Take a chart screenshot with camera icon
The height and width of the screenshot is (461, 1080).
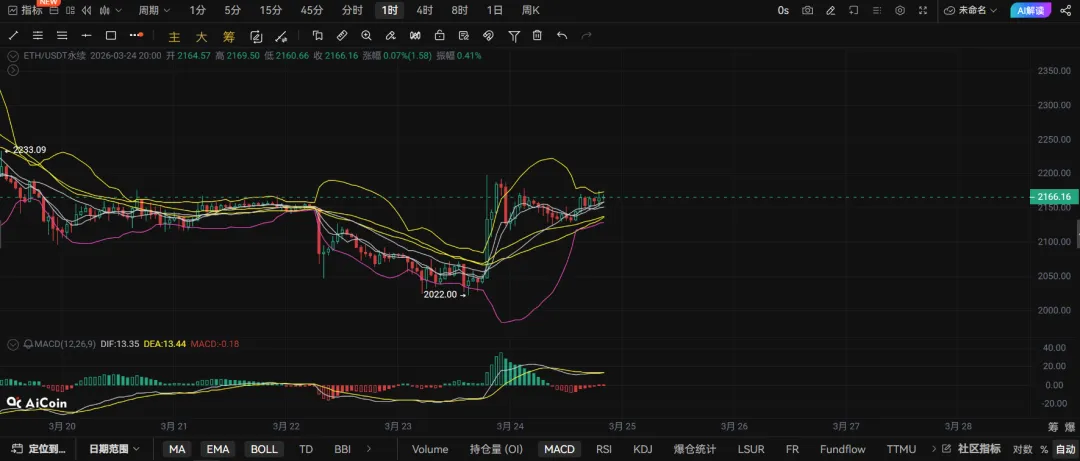(x=807, y=10)
